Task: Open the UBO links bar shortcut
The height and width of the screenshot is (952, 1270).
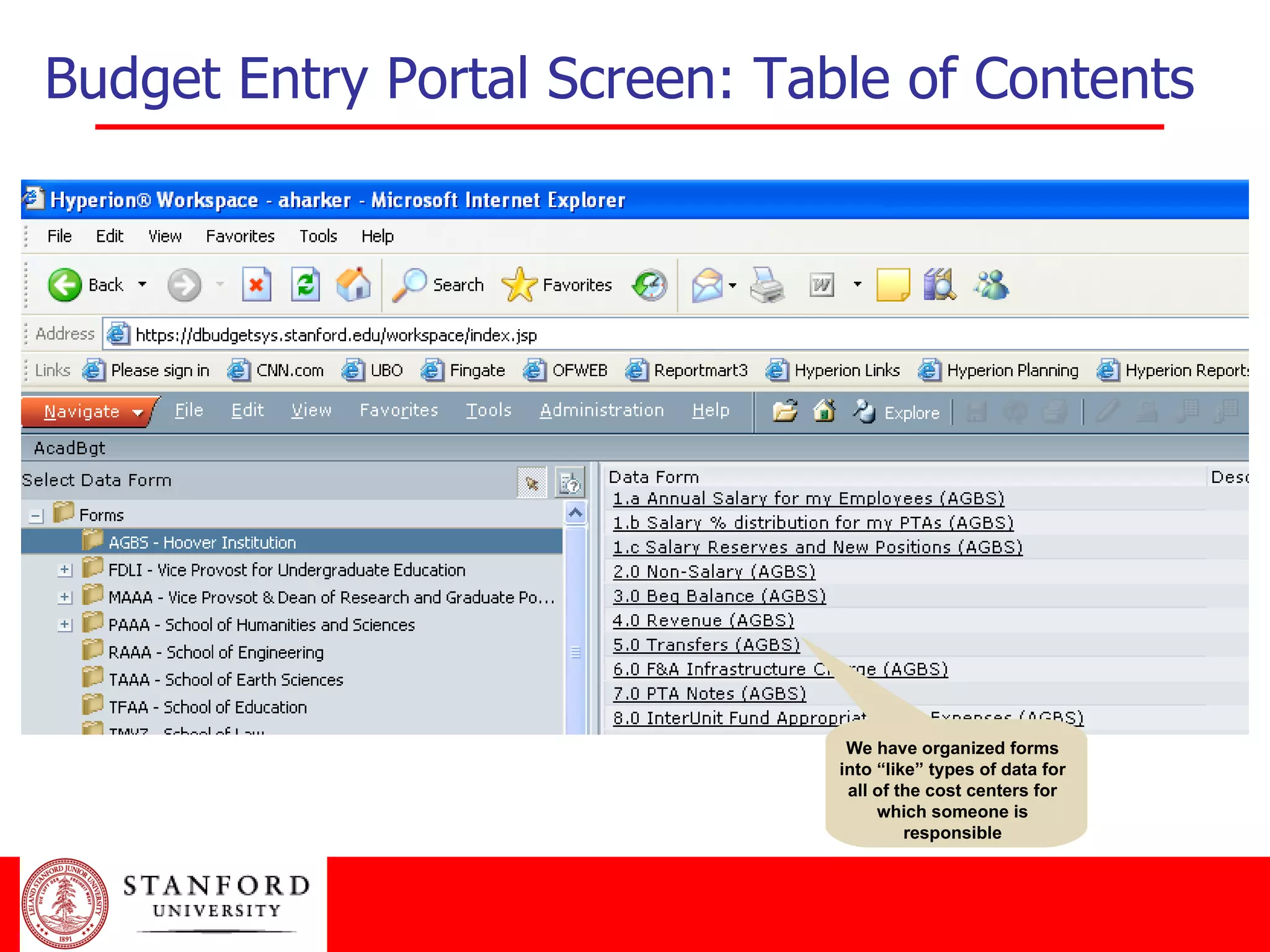Action: click(x=373, y=370)
